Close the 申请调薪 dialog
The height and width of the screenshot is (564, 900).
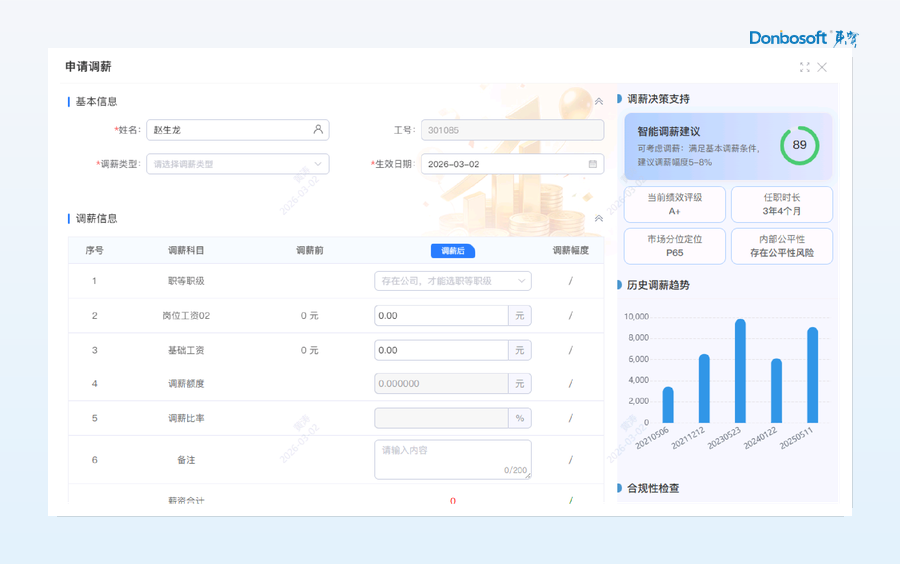coord(822,67)
